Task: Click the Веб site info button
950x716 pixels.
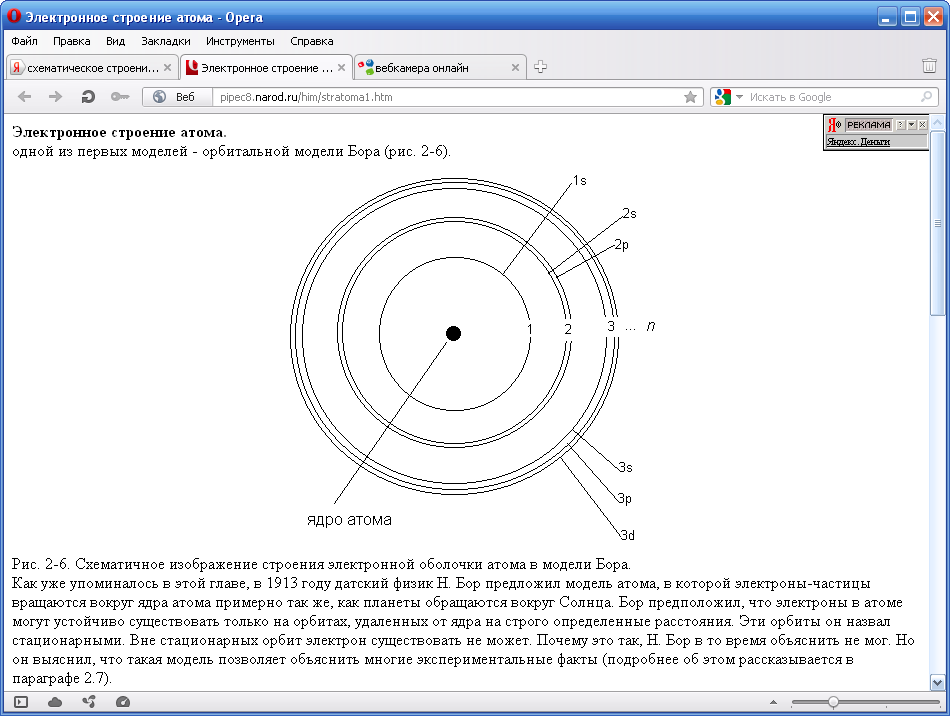Action: pos(177,97)
